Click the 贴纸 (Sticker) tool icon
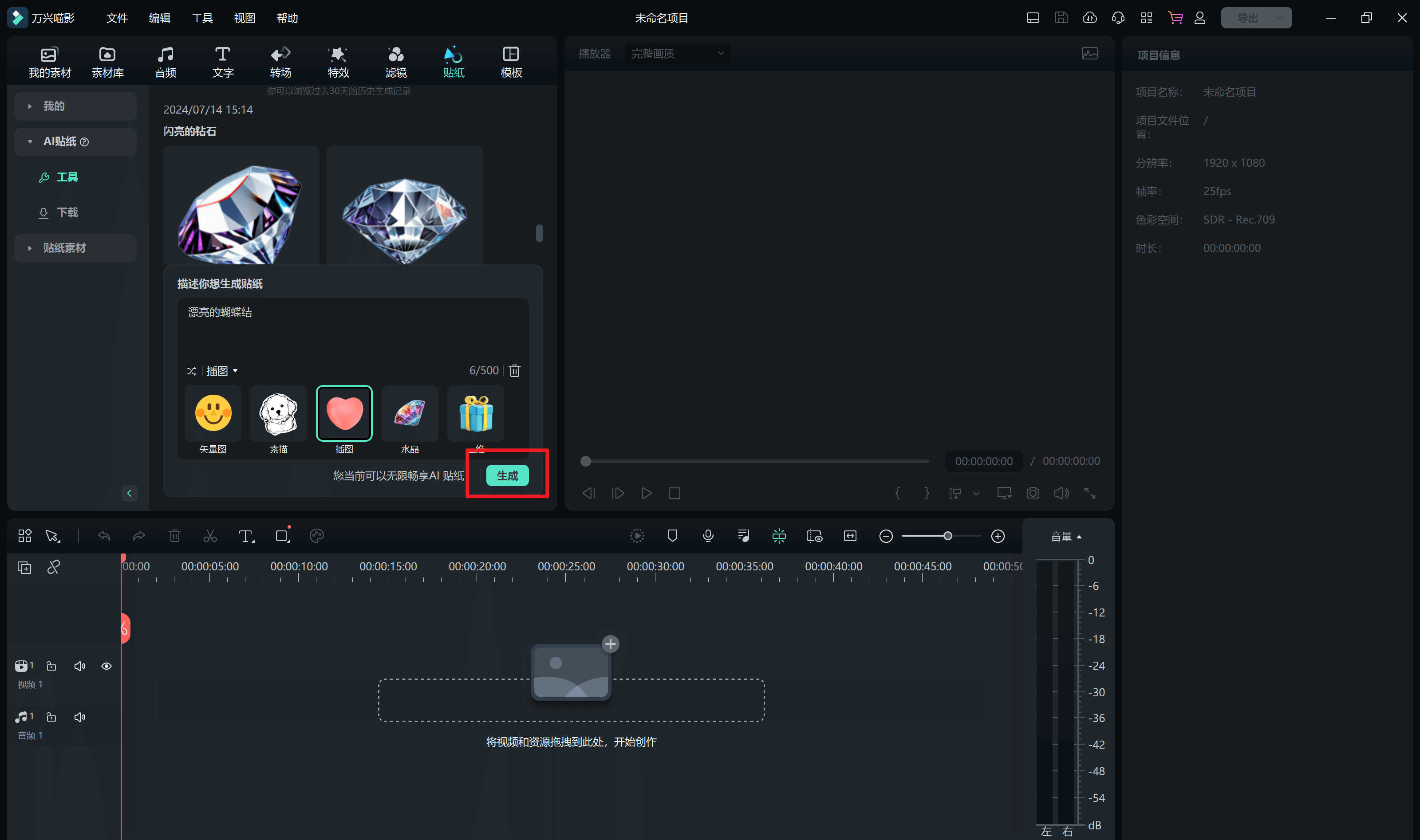The height and width of the screenshot is (840, 1420). point(453,60)
